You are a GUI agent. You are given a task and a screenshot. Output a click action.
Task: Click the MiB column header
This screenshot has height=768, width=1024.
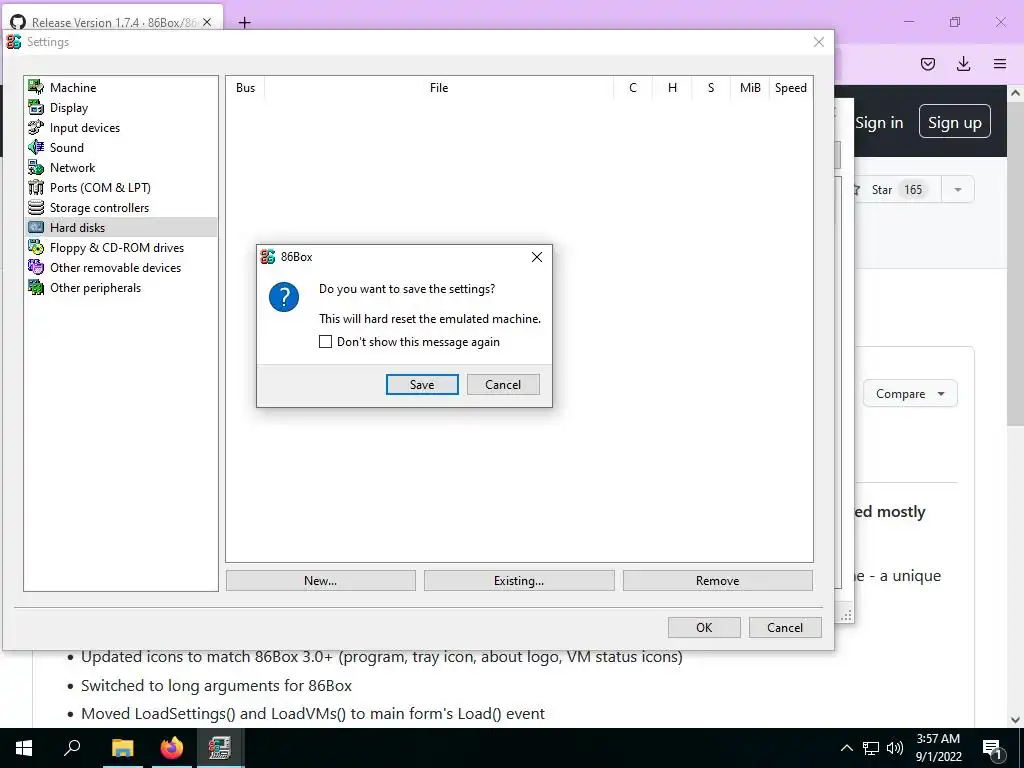click(750, 88)
